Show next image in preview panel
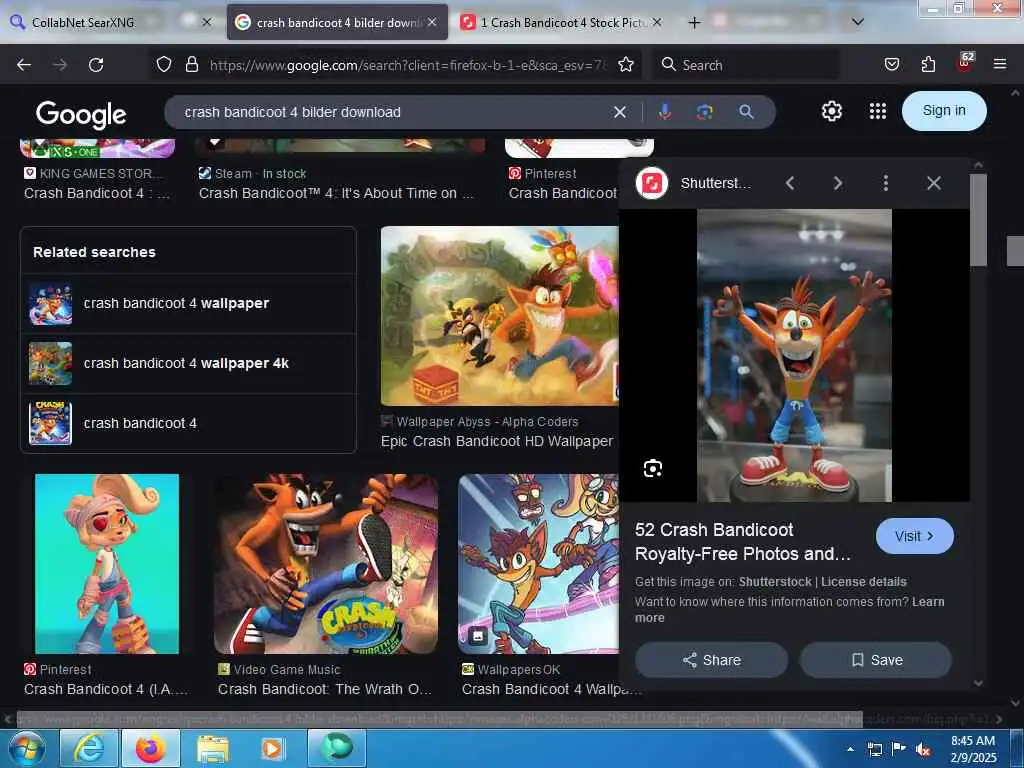1024x768 pixels. (838, 183)
